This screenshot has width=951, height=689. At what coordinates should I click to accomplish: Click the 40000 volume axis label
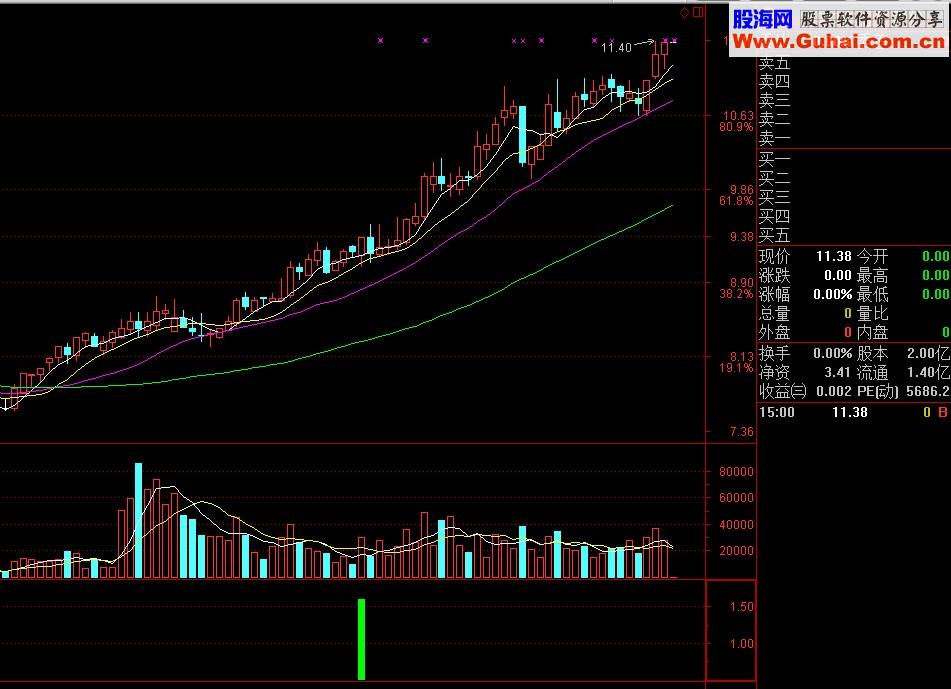(736, 525)
